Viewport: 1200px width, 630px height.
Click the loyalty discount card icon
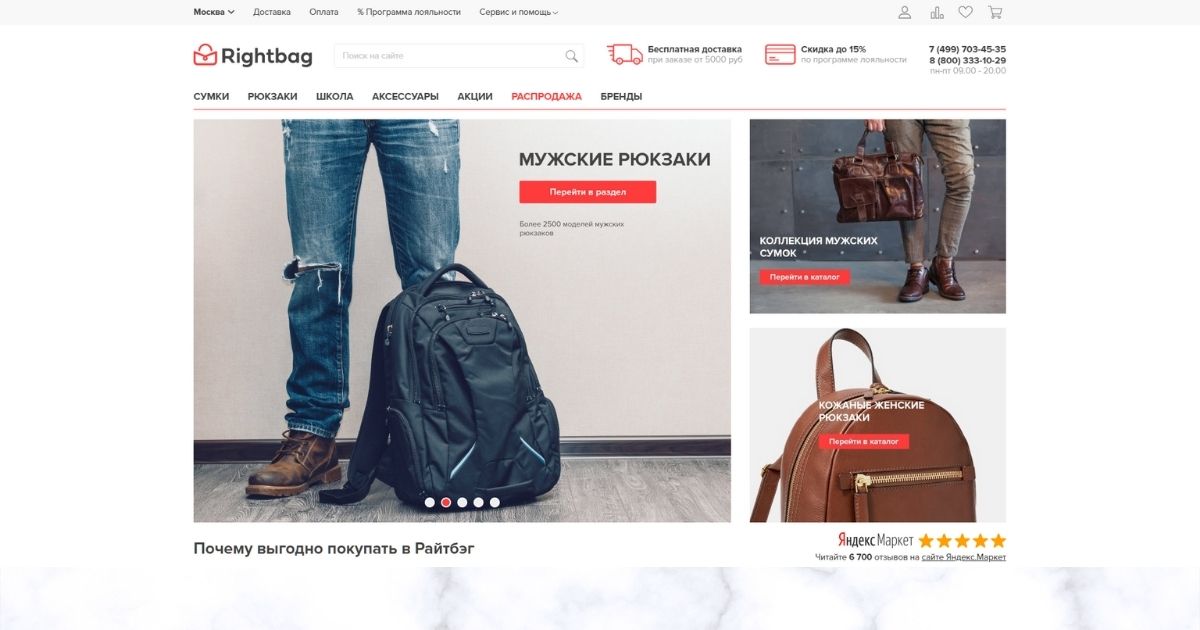click(x=780, y=54)
